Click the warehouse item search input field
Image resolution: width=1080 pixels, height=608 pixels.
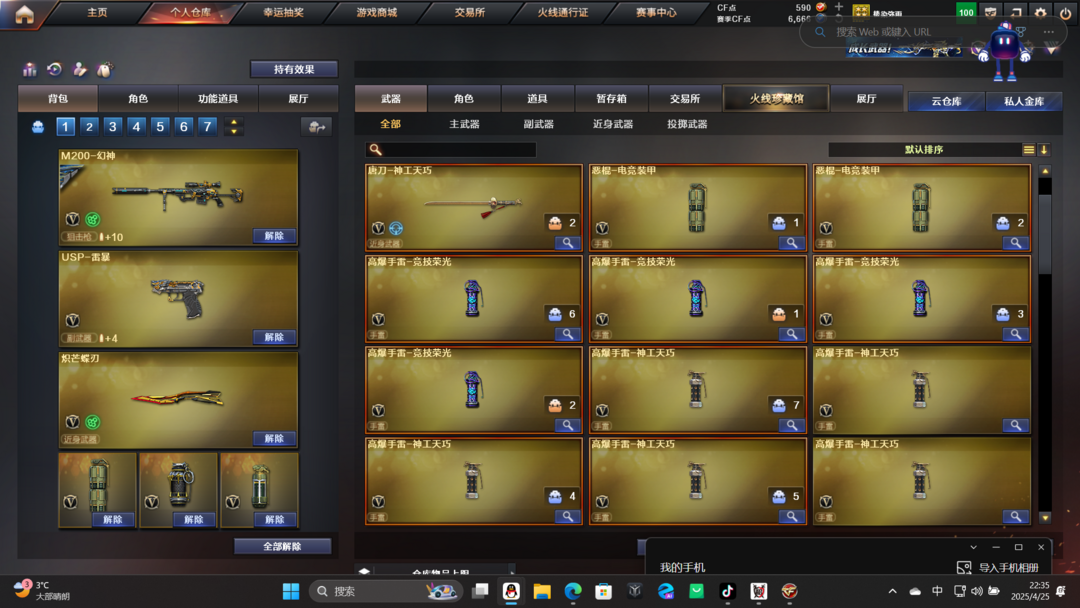(x=450, y=149)
